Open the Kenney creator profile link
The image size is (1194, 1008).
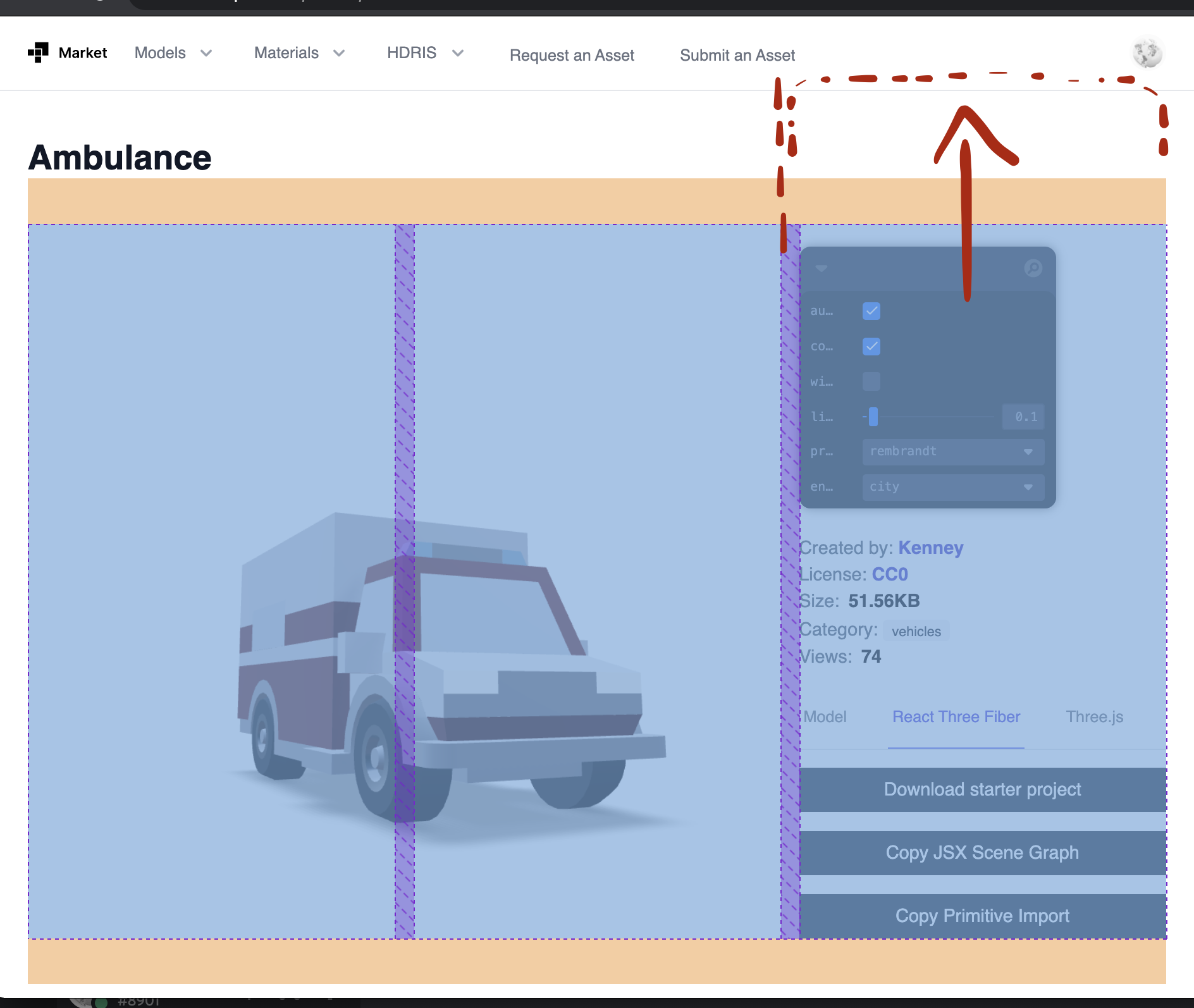[931, 548]
